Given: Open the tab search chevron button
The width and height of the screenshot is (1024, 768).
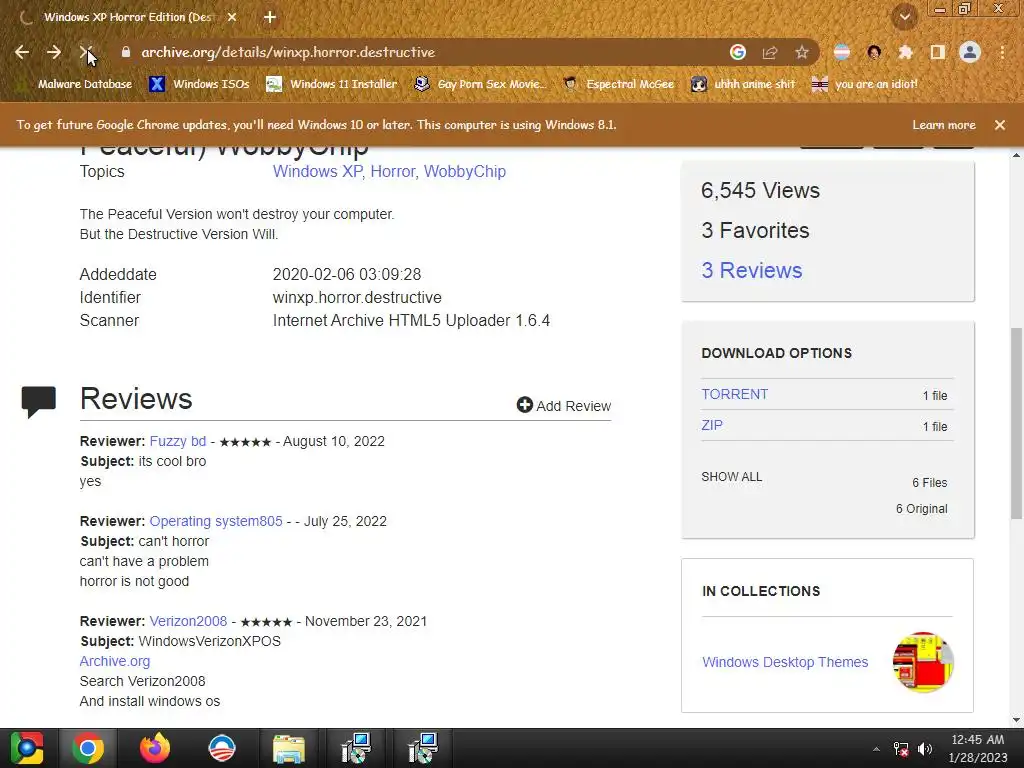Looking at the screenshot, I should (905, 17).
